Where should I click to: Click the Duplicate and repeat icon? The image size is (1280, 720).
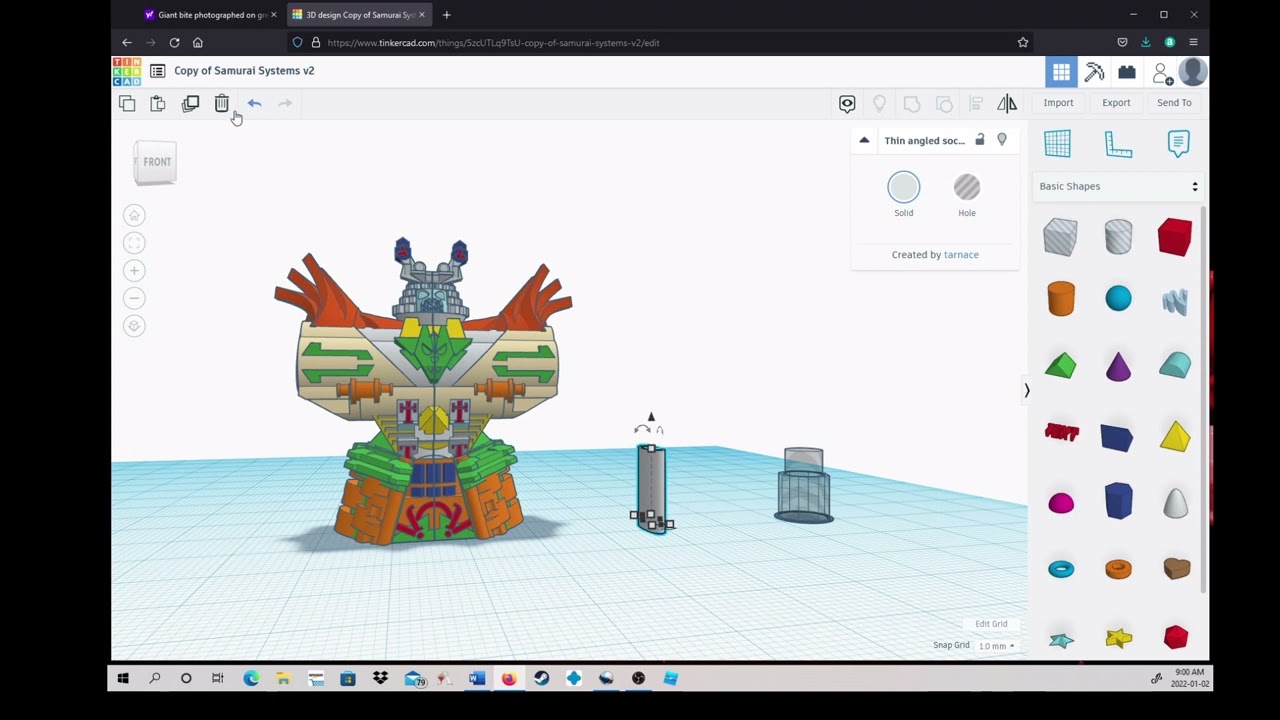(x=190, y=103)
